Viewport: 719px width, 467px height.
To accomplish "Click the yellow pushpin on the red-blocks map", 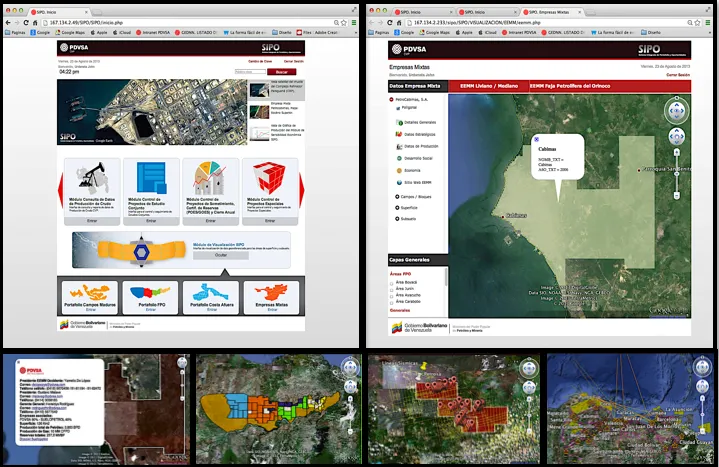I will click(x=423, y=367).
